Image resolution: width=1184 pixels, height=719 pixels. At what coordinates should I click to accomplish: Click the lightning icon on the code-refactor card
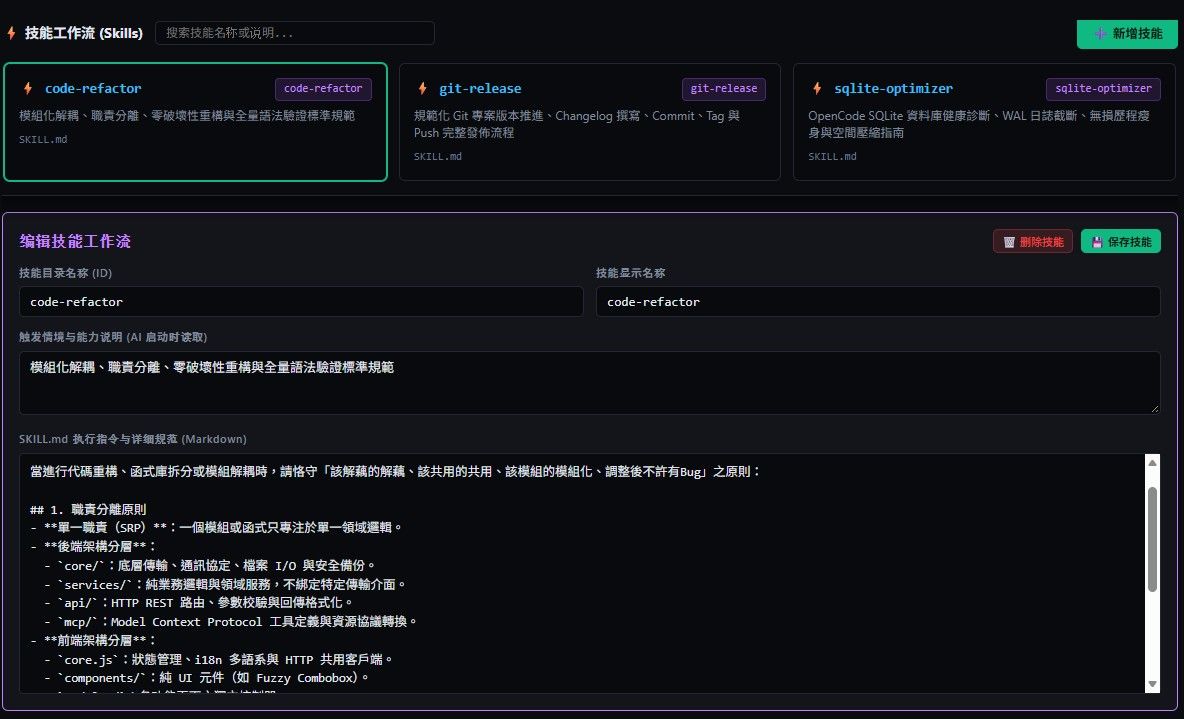point(28,88)
